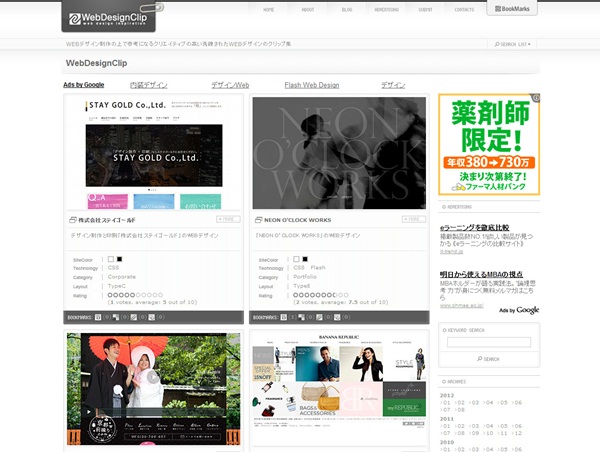Open the BookMarks tab in the header
Image resolution: width=600 pixels, height=452 pixels.
(x=512, y=8)
